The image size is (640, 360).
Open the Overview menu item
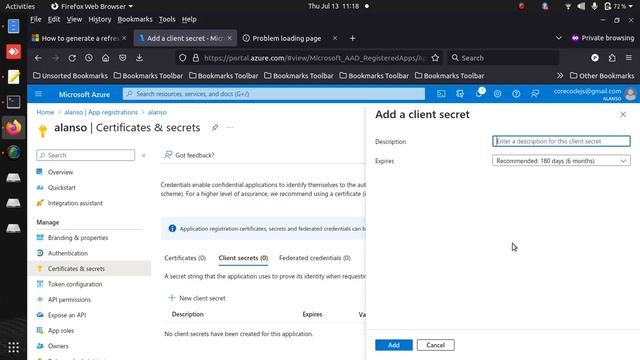tap(60, 172)
